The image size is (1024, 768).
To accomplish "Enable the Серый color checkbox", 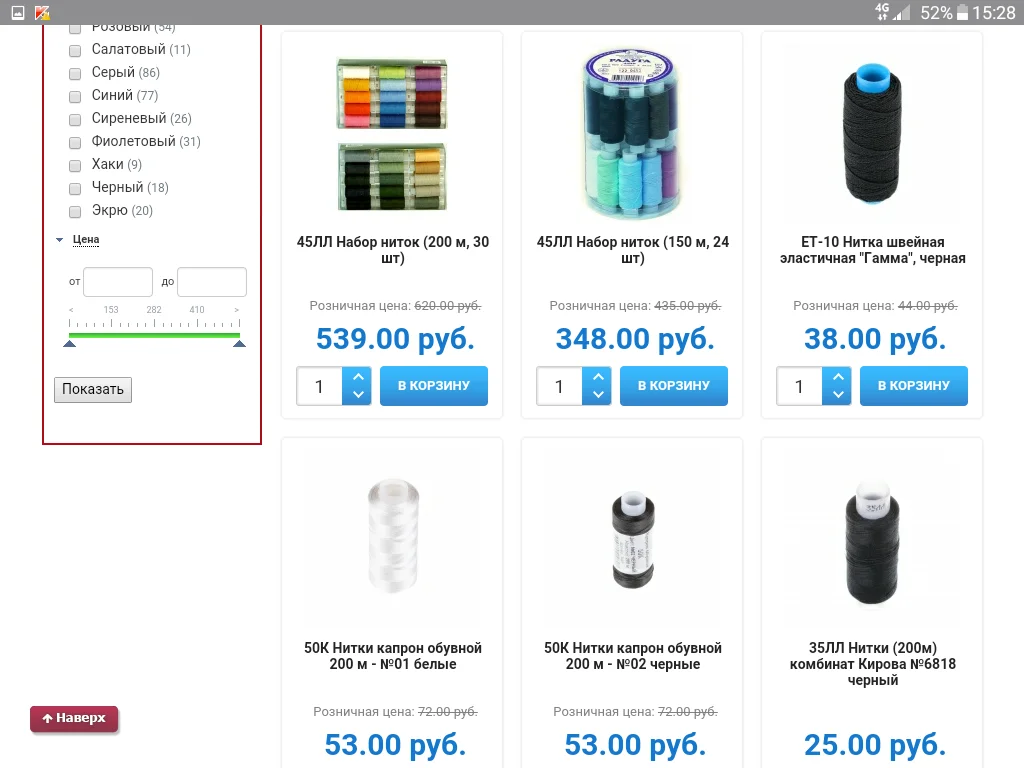I will (75, 73).
